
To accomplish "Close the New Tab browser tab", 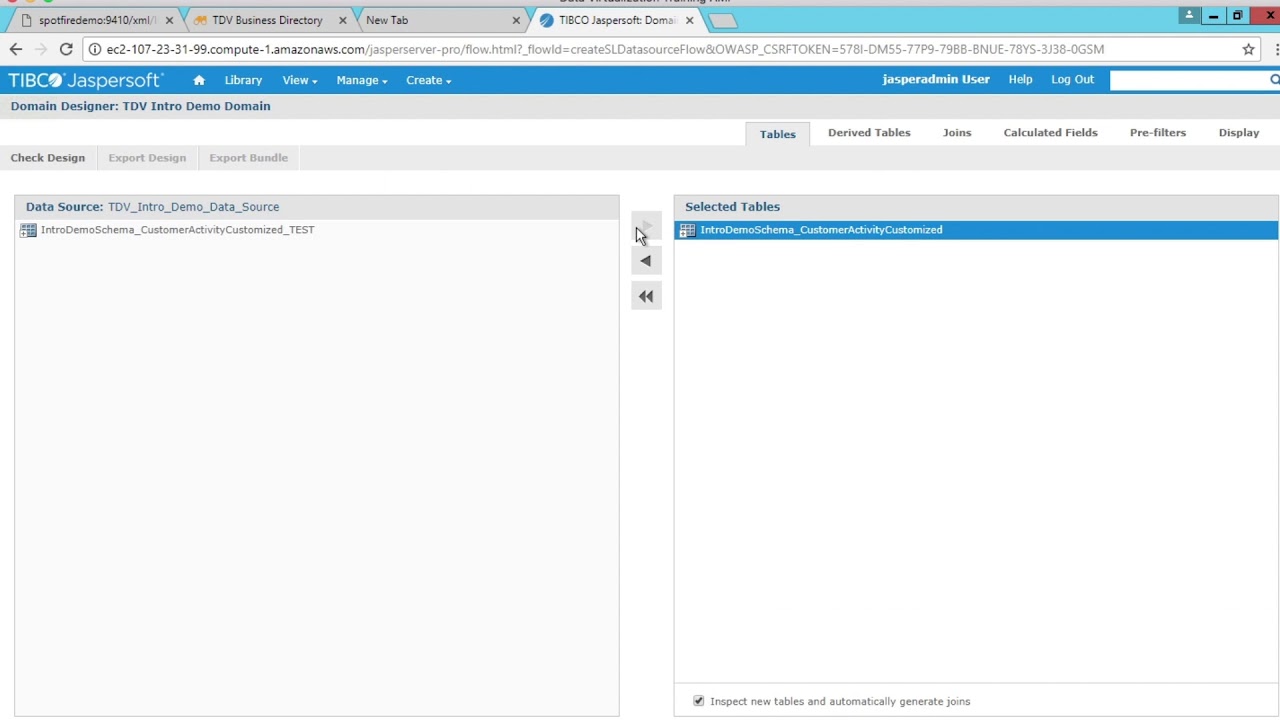I will (516, 20).
